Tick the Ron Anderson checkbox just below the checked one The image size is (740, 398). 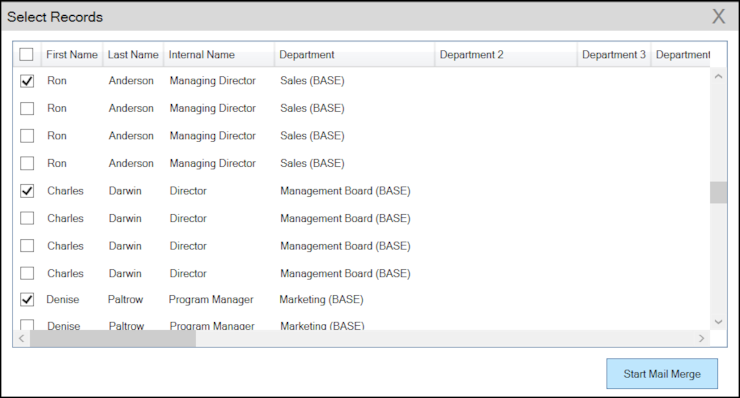coord(27,109)
